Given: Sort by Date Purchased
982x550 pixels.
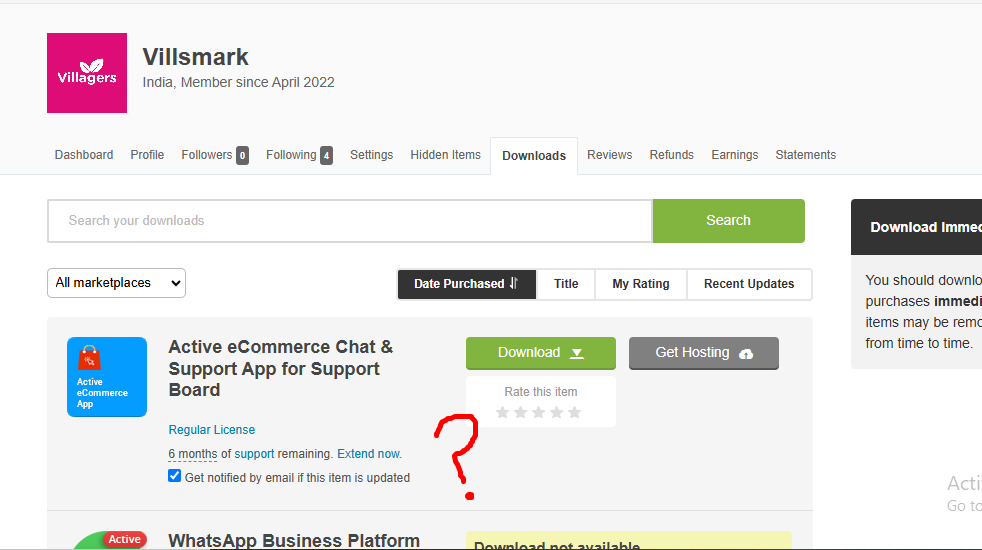Looking at the screenshot, I should click(467, 284).
